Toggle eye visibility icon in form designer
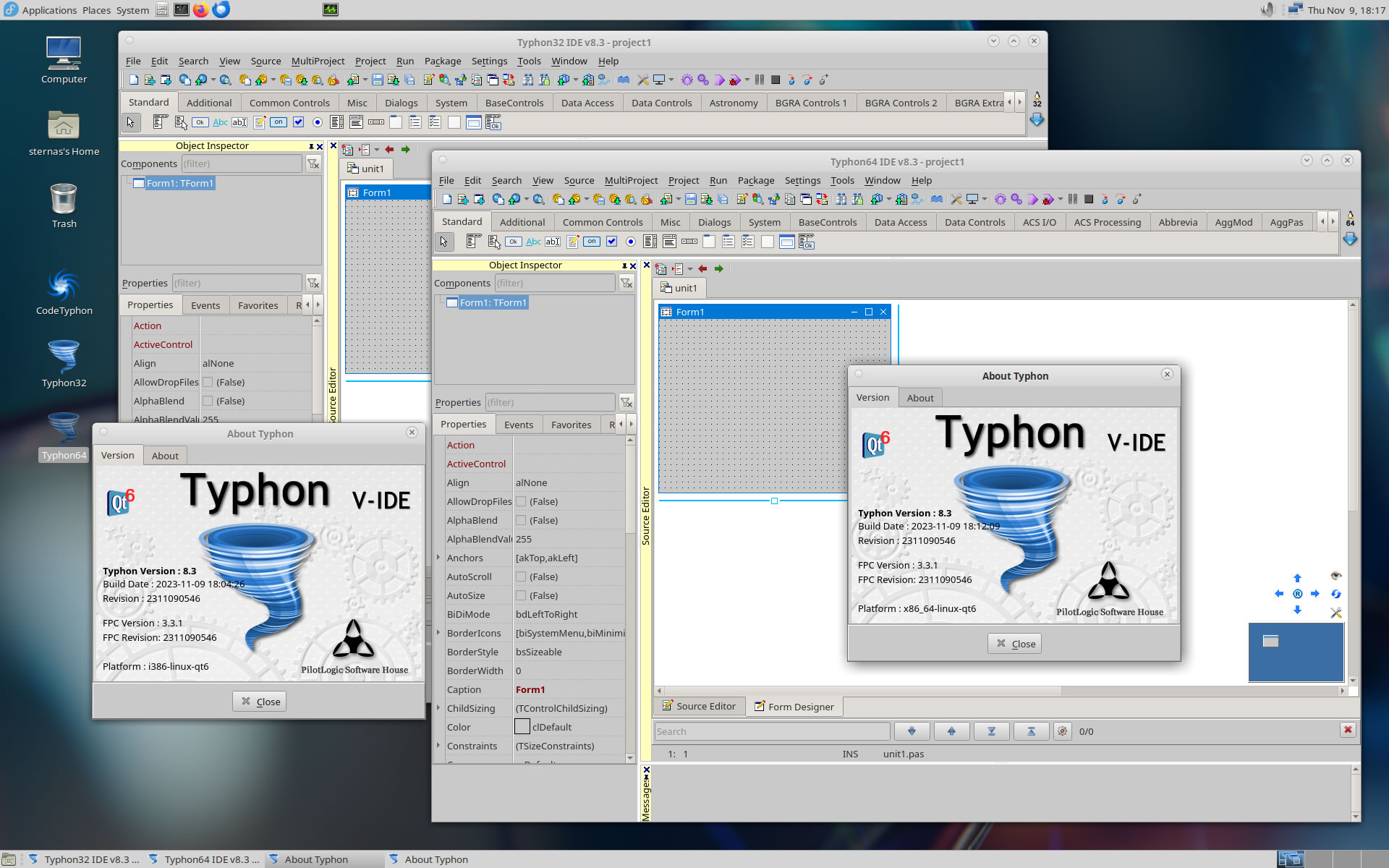Image resolution: width=1389 pixels, height=868 pixels. 1336,576
